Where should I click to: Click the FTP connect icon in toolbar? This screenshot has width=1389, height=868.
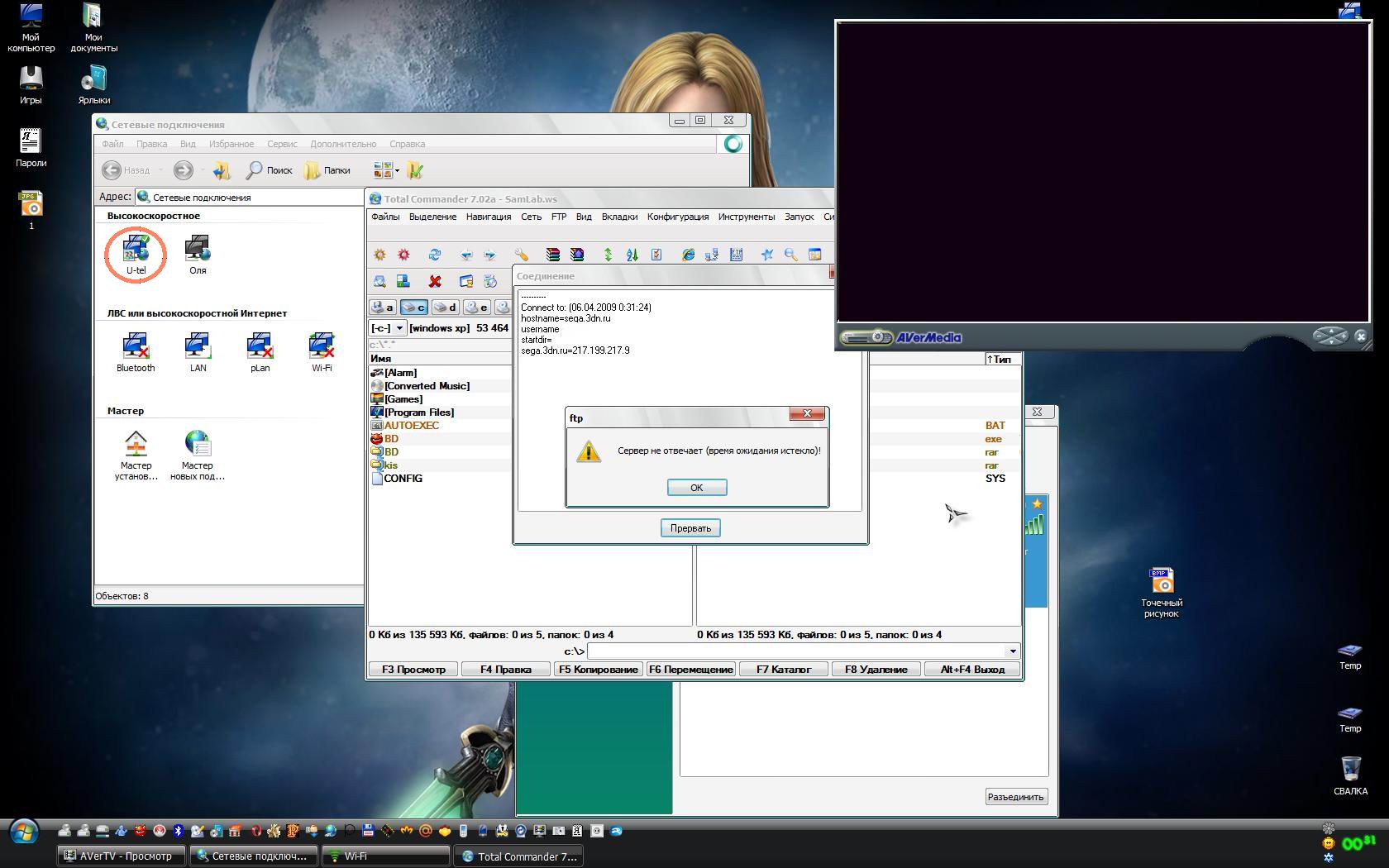[712, 255]
